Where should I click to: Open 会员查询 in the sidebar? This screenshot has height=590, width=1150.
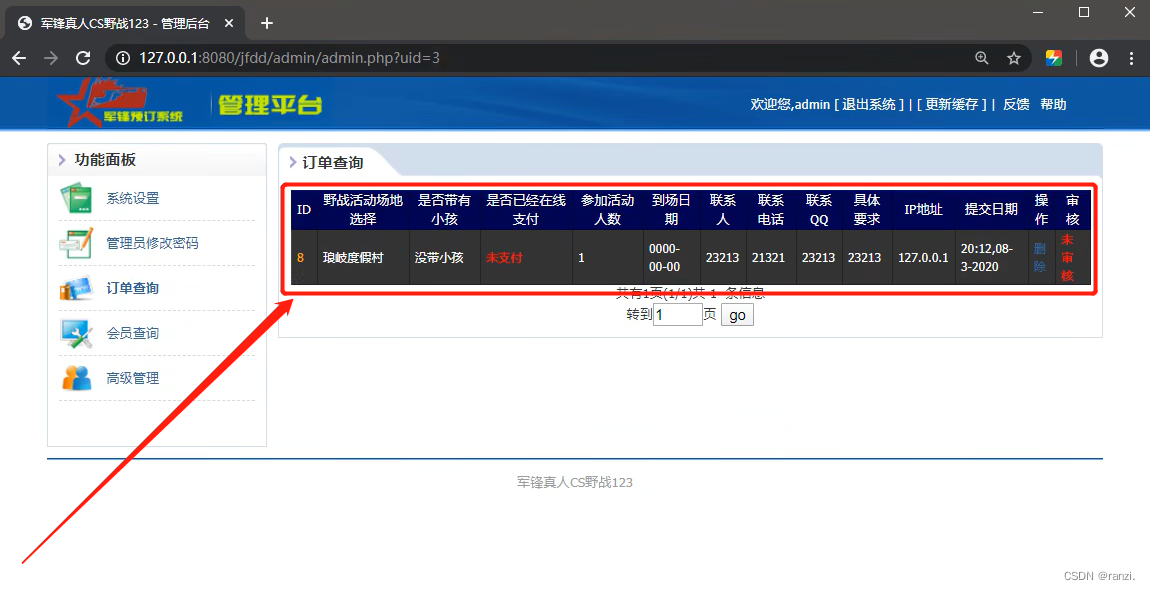[133, 333]
